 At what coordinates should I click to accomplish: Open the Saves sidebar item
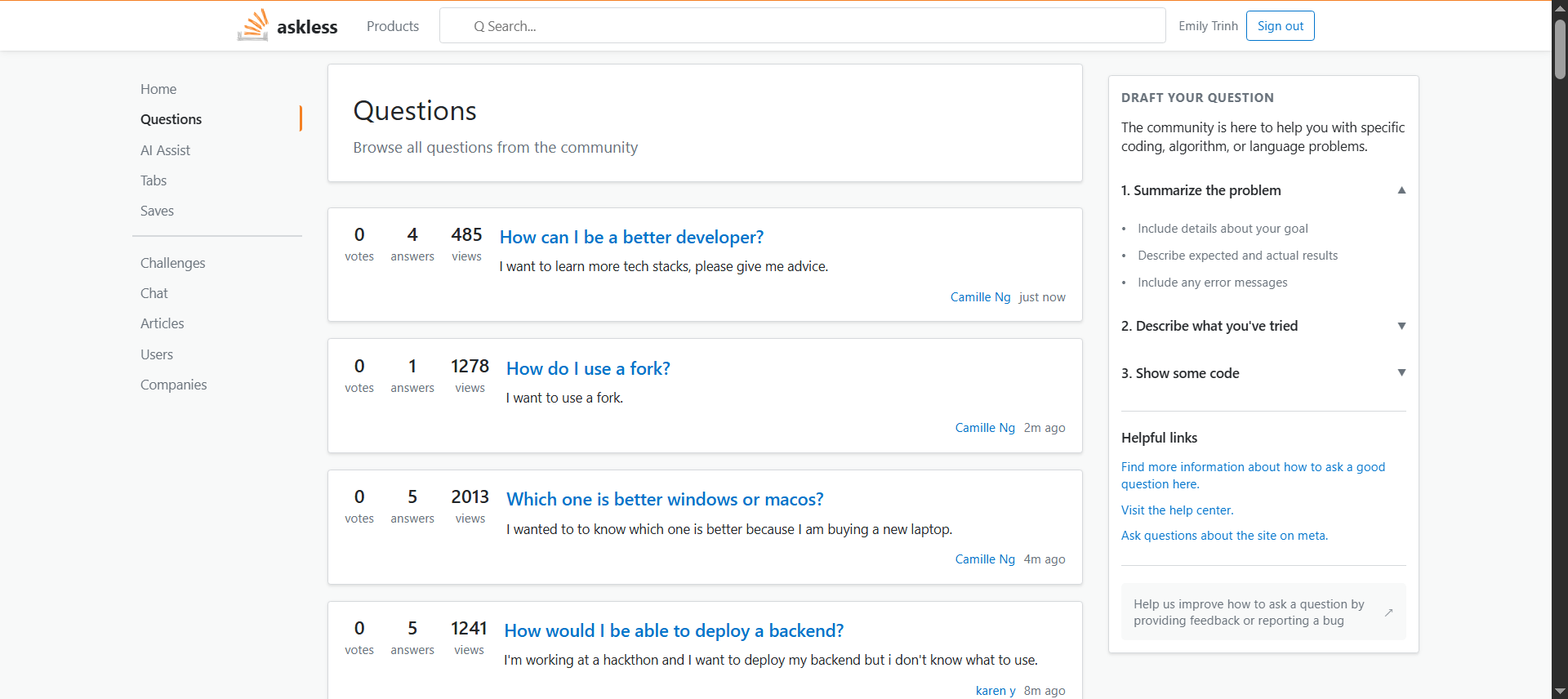tap(157, 211)
